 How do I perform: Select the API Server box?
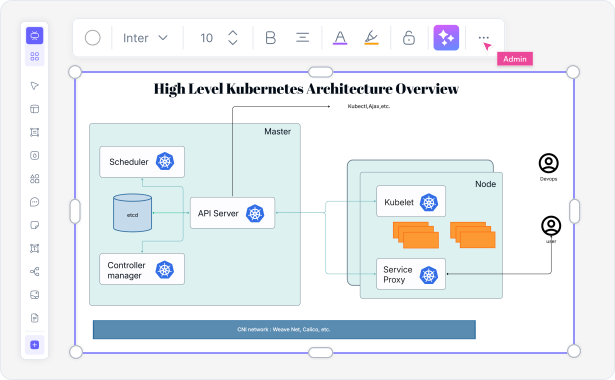click(x=233, y=213)
